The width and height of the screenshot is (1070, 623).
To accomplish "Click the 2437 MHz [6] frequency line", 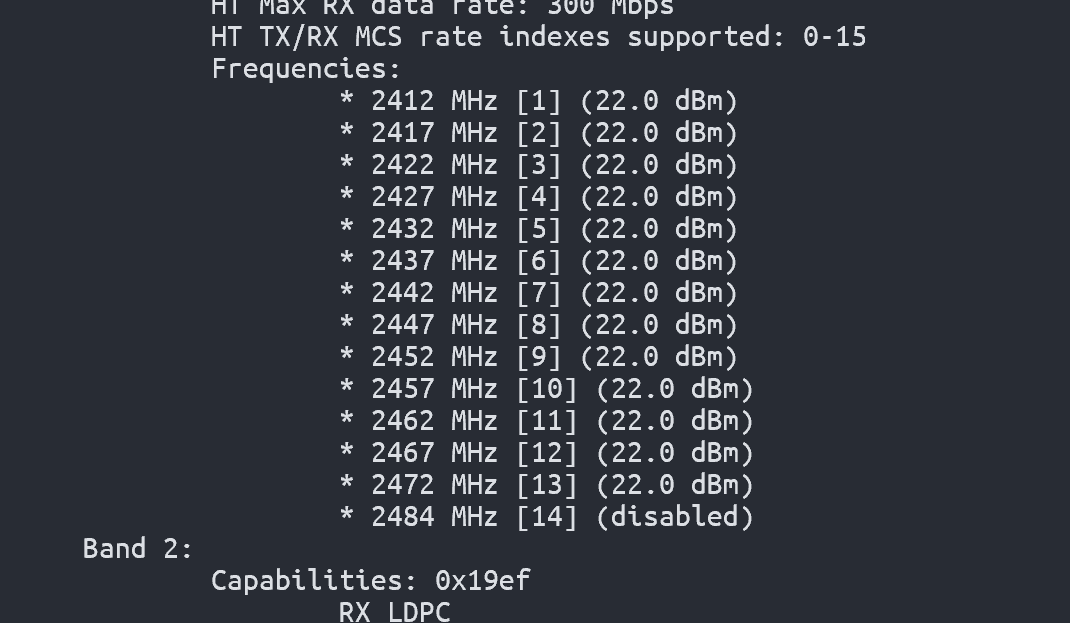I will pyautogui.click(x=538, y=261).
